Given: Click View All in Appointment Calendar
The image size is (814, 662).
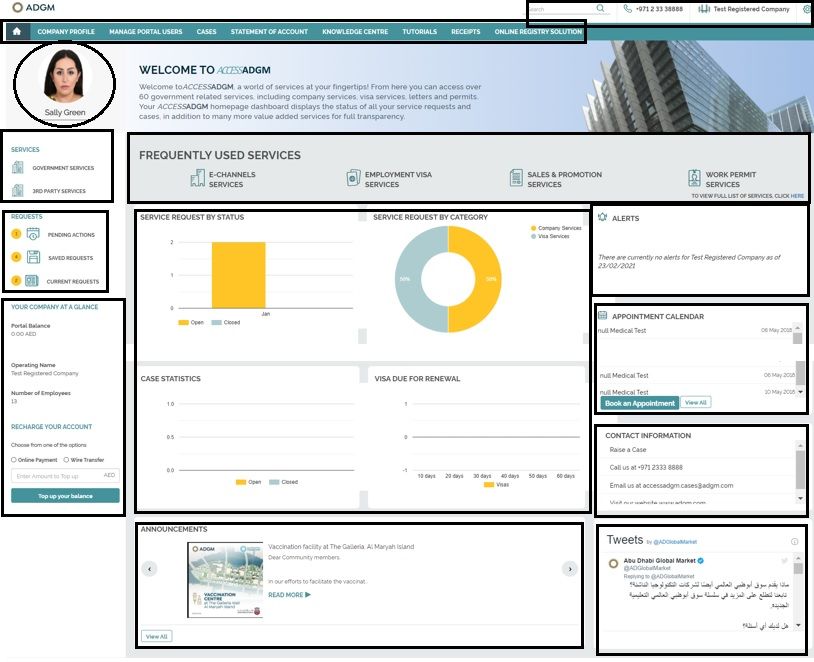Looking at the screenshot, I should 696,402.
